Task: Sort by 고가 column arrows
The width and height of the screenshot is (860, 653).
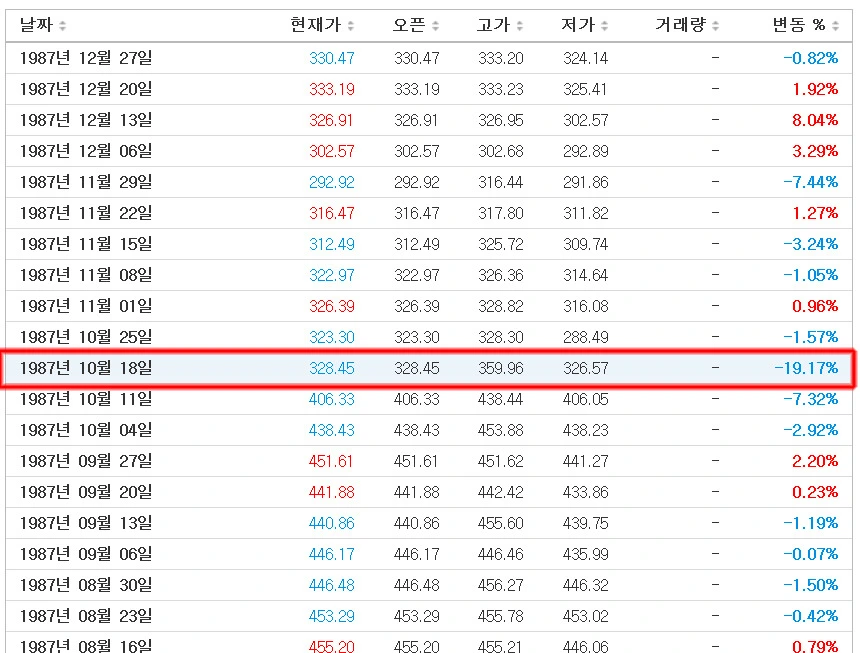Action: (520, 26)
